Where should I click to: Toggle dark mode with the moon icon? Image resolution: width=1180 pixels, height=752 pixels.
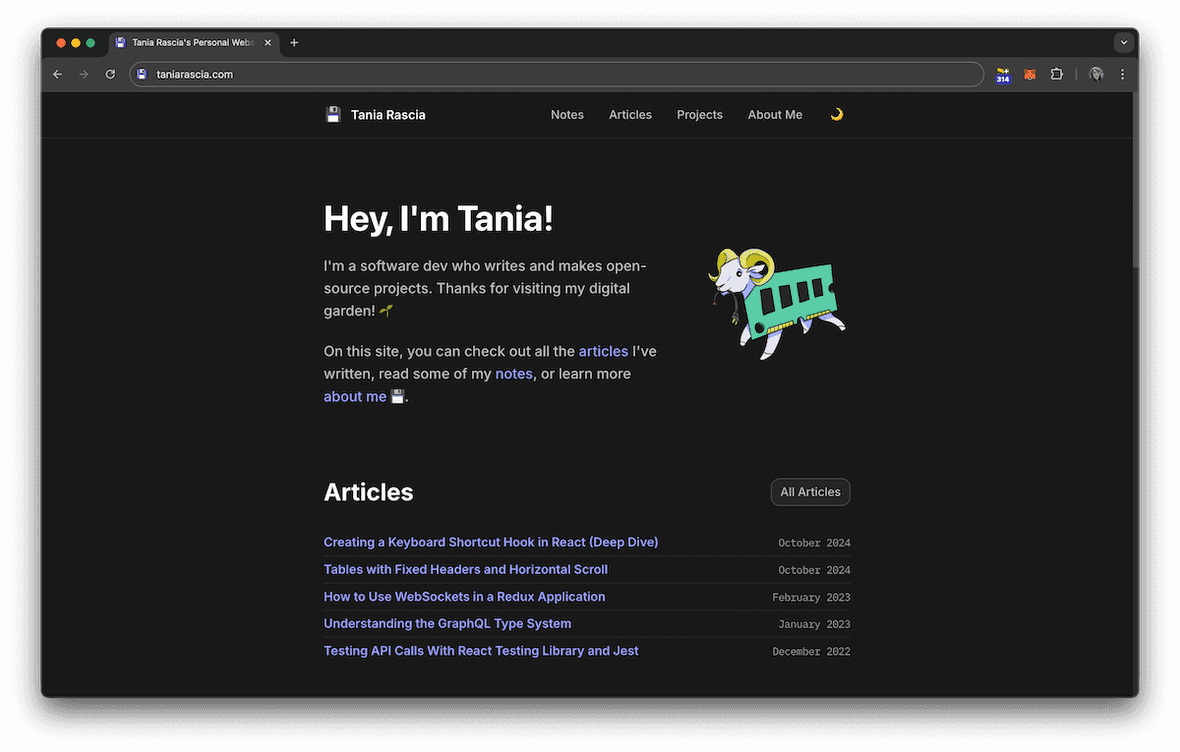point(837,114)
